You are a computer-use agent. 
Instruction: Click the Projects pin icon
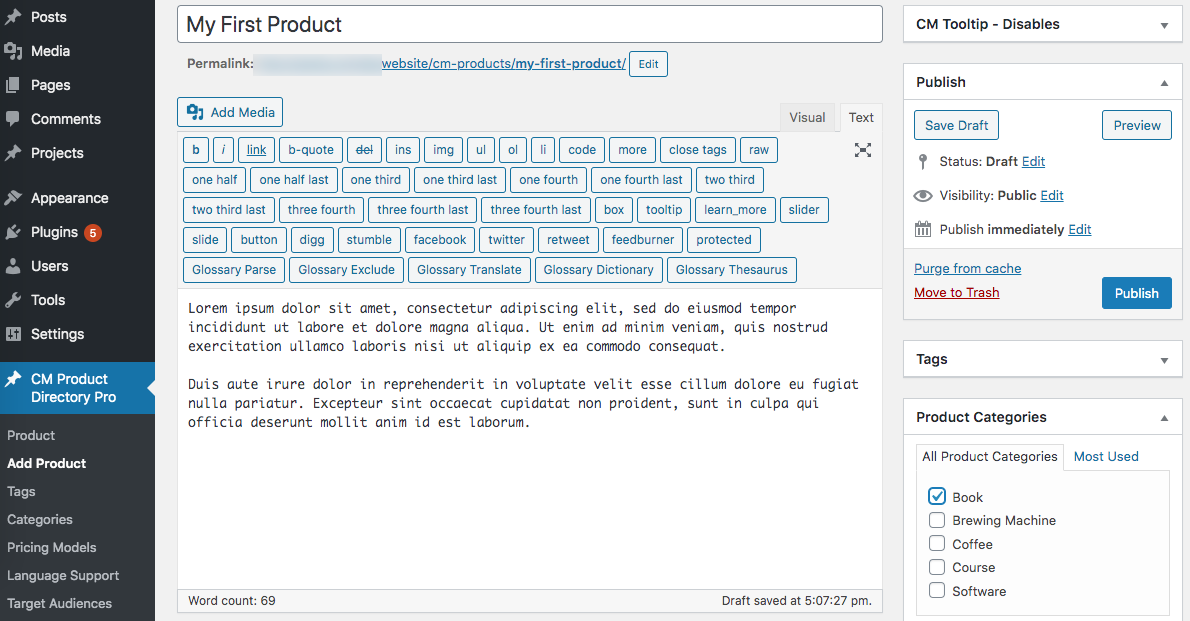pyautogui.click(x=13, y=153)
